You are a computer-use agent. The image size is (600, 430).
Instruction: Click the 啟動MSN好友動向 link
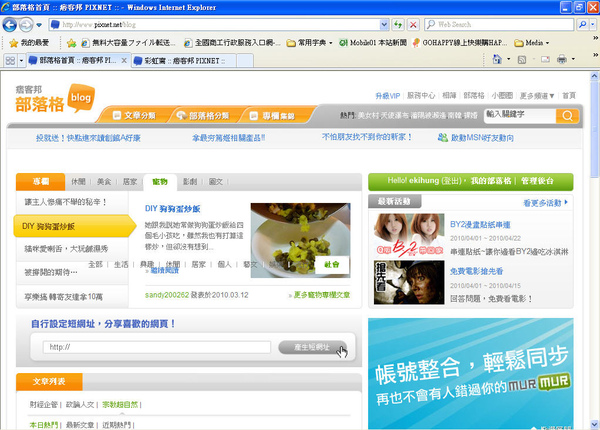pos(476,138)
